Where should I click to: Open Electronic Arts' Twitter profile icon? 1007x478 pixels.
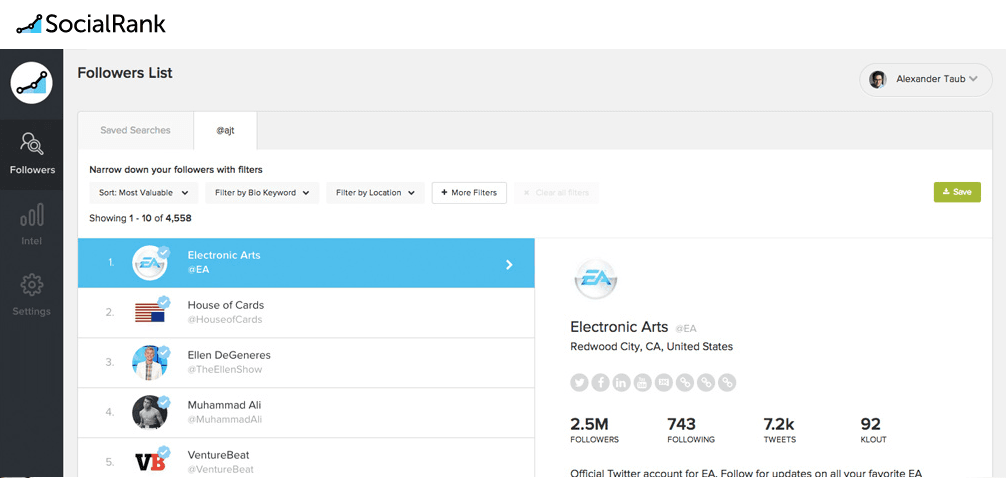pyautogui.click(x=579, y=383)
